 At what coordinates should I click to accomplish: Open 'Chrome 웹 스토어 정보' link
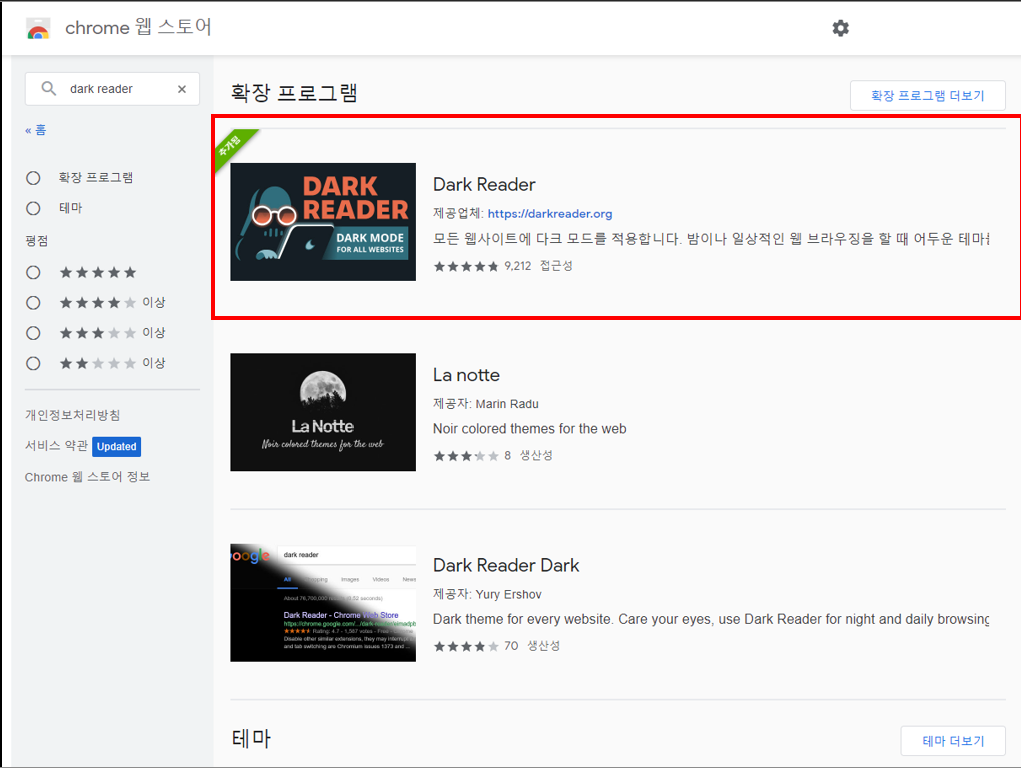pos(87,477)
